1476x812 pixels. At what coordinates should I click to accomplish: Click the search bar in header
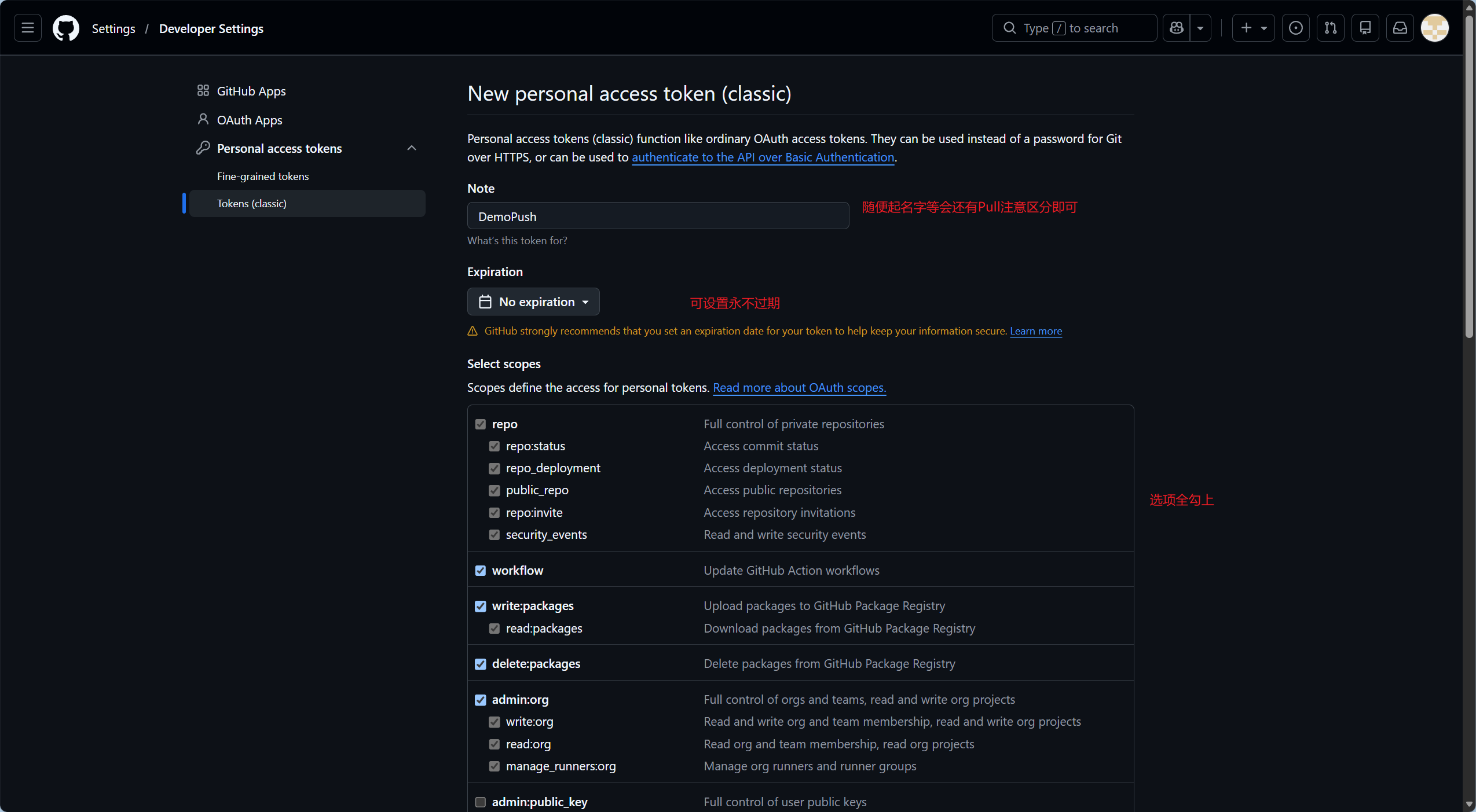click(1074, 28)
